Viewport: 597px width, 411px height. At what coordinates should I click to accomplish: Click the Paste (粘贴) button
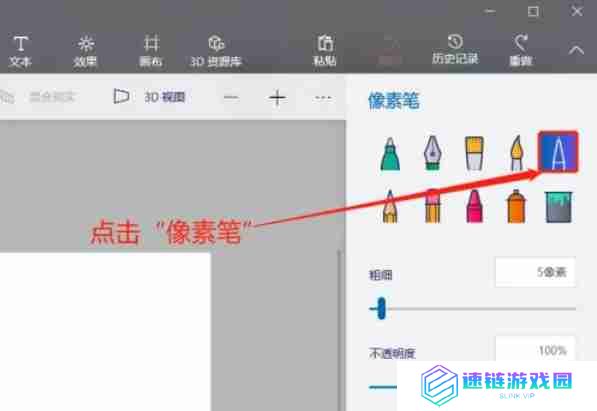click(x=324, y=51)
